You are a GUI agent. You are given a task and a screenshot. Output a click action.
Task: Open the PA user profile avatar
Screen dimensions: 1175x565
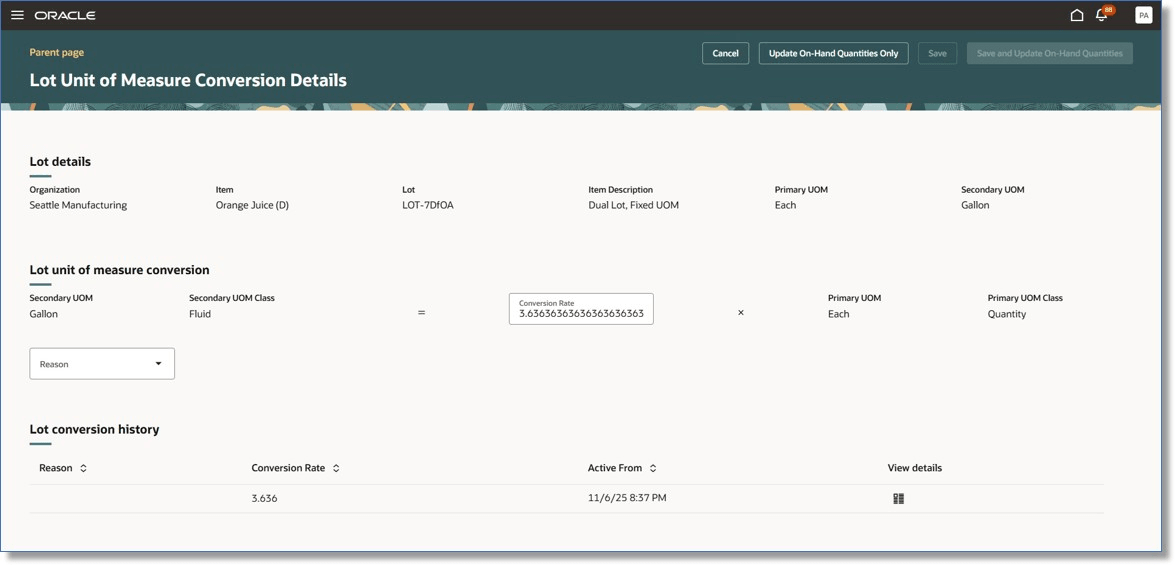[x=1144, y=15]
